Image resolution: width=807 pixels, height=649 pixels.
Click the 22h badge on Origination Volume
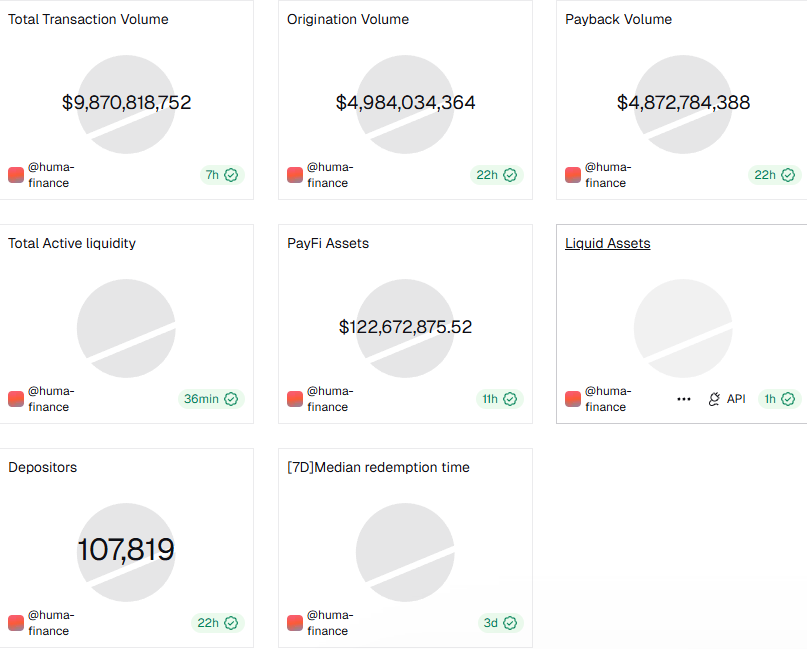pyautogui.click(x=497, y=175)
